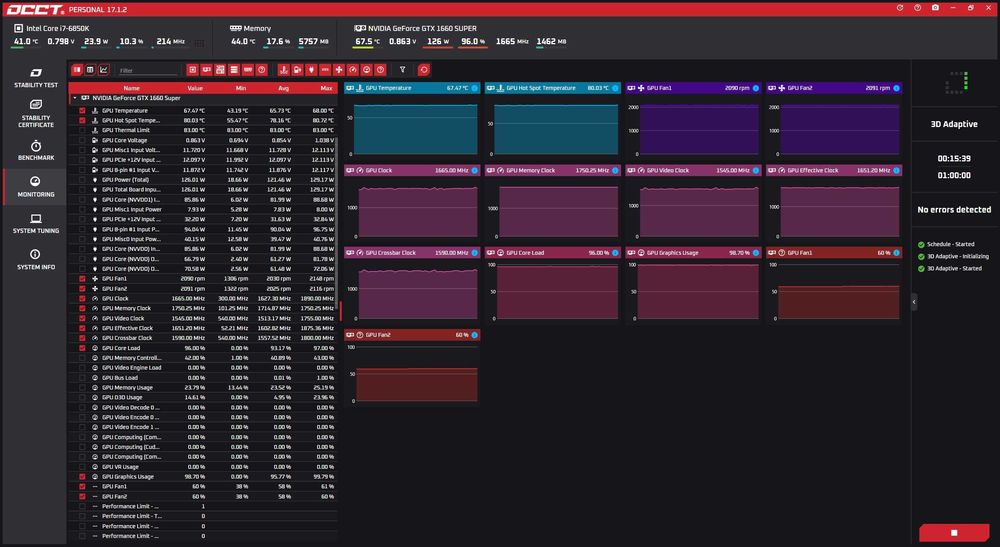Viewport: 1000px width, 547px height.
Task: Uncheck the GPU Temperature row checkbox
Action: 82,110
